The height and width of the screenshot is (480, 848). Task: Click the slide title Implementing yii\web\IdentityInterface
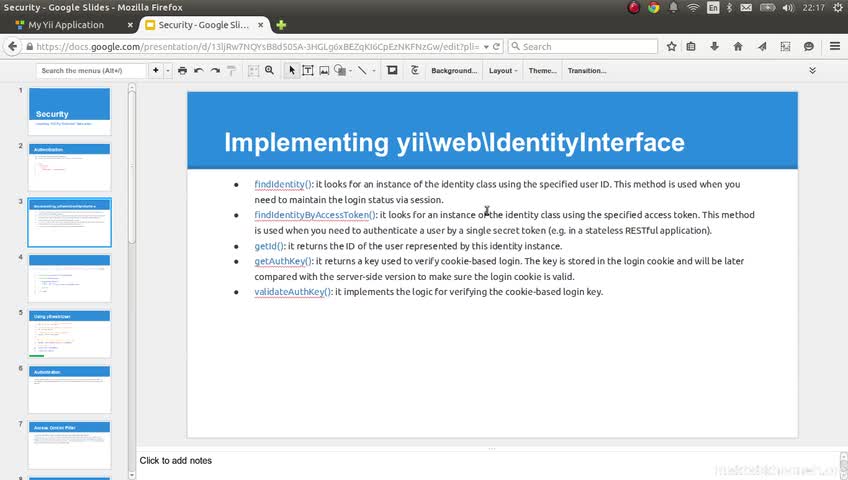pyautogui.click(x=454, y=143)
